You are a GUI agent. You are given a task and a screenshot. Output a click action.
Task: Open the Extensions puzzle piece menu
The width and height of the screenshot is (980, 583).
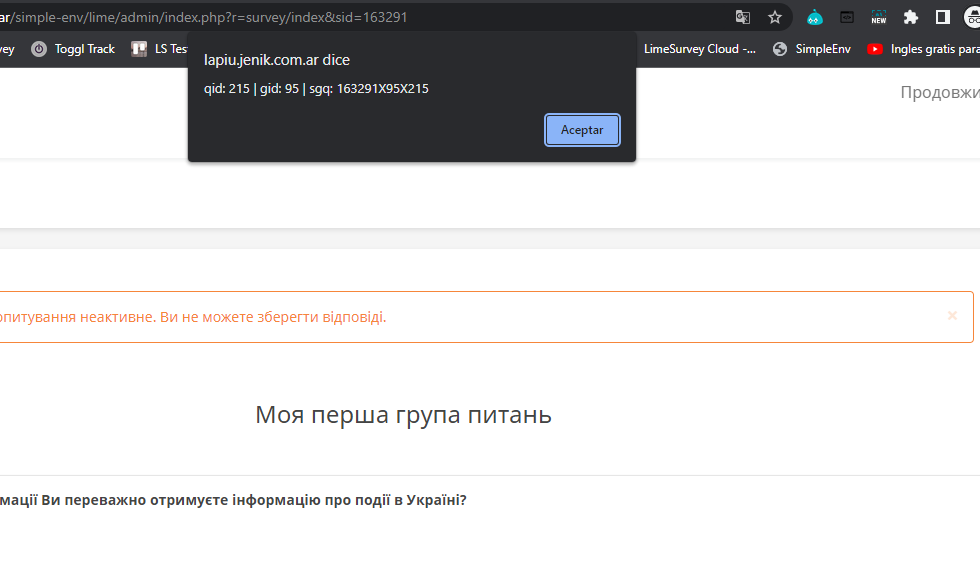pyautogui.click(x=910, y=17)
